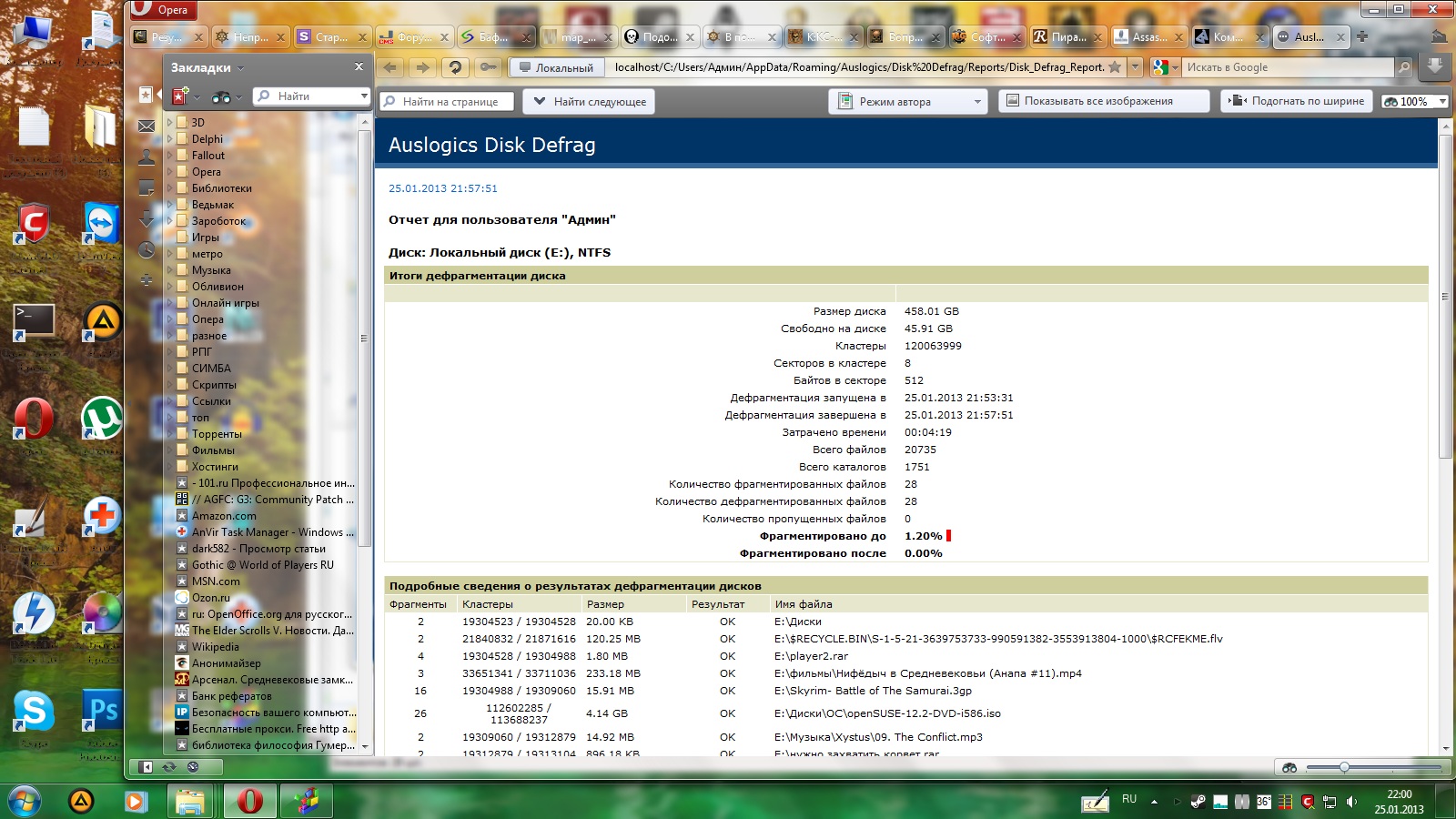Toggle 'Подогнать по ширине' fit-to-width
The image size is (1456, 819).
[1297, 101]
